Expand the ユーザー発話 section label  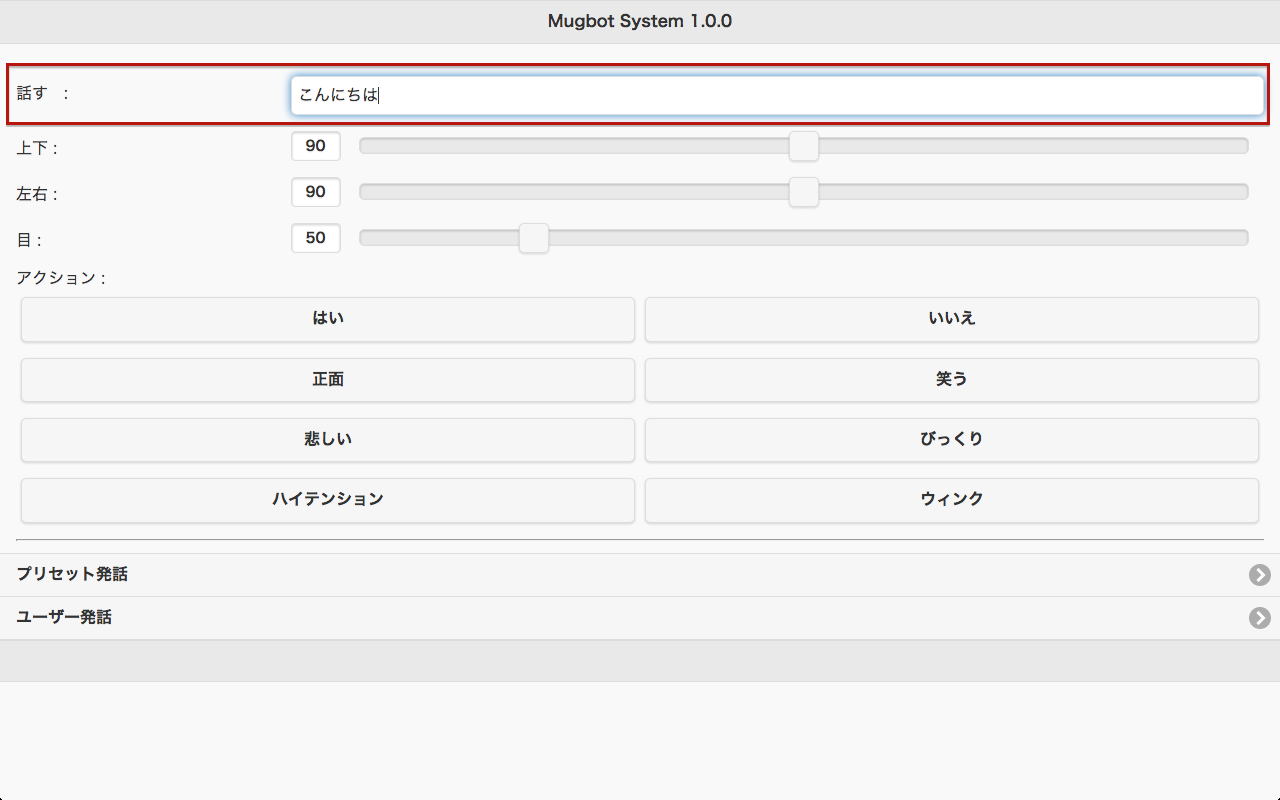pos(64,618)
